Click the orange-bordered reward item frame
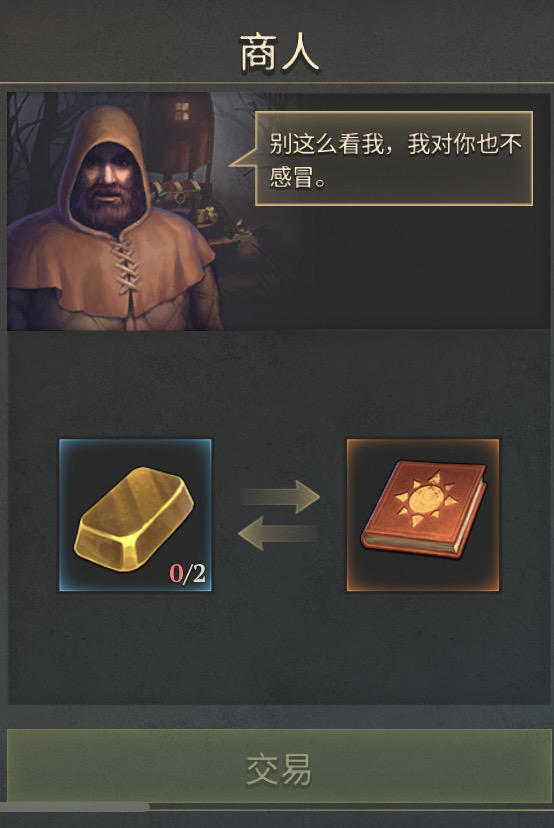Viewport: 554px width, 828px height. tap(422, 515)
